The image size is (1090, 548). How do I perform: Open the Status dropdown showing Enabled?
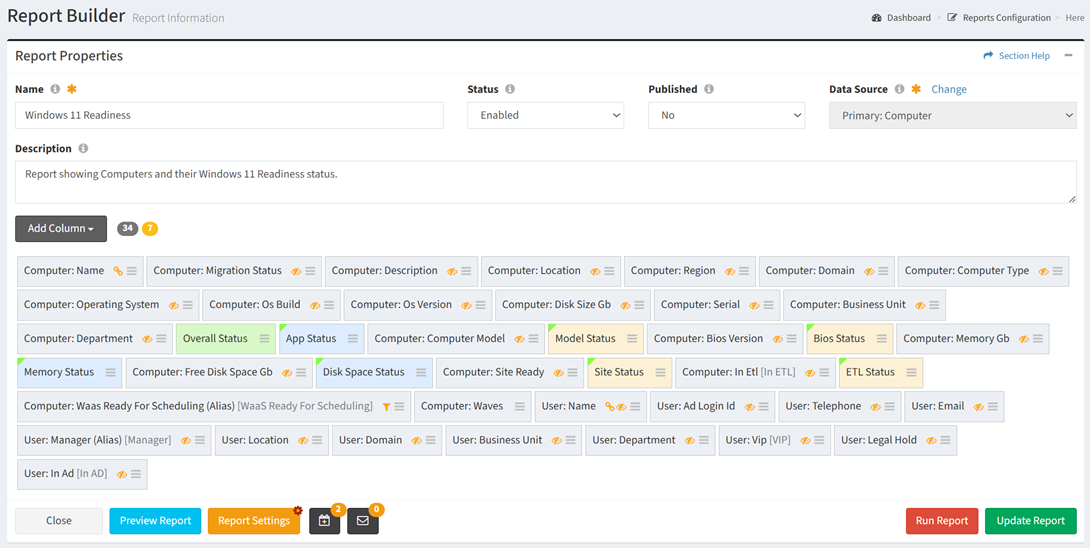point(545,116)
